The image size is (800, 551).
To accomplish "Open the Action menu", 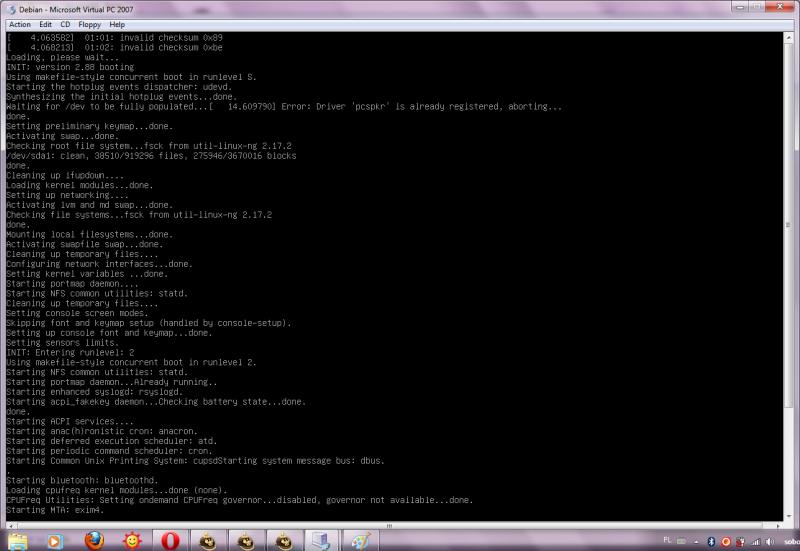I will (x=20, y=24).
